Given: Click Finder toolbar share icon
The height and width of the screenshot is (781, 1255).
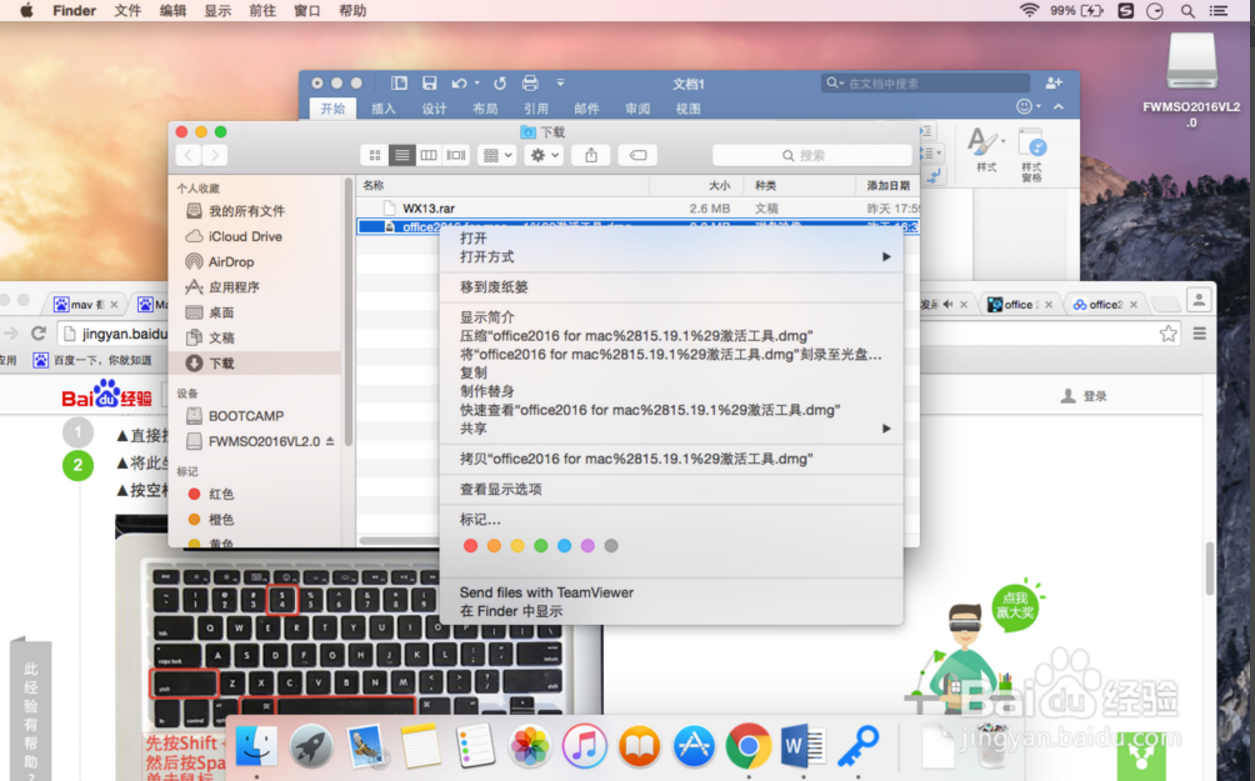Looking at the screenshot, I should click(x=591, y=155).
